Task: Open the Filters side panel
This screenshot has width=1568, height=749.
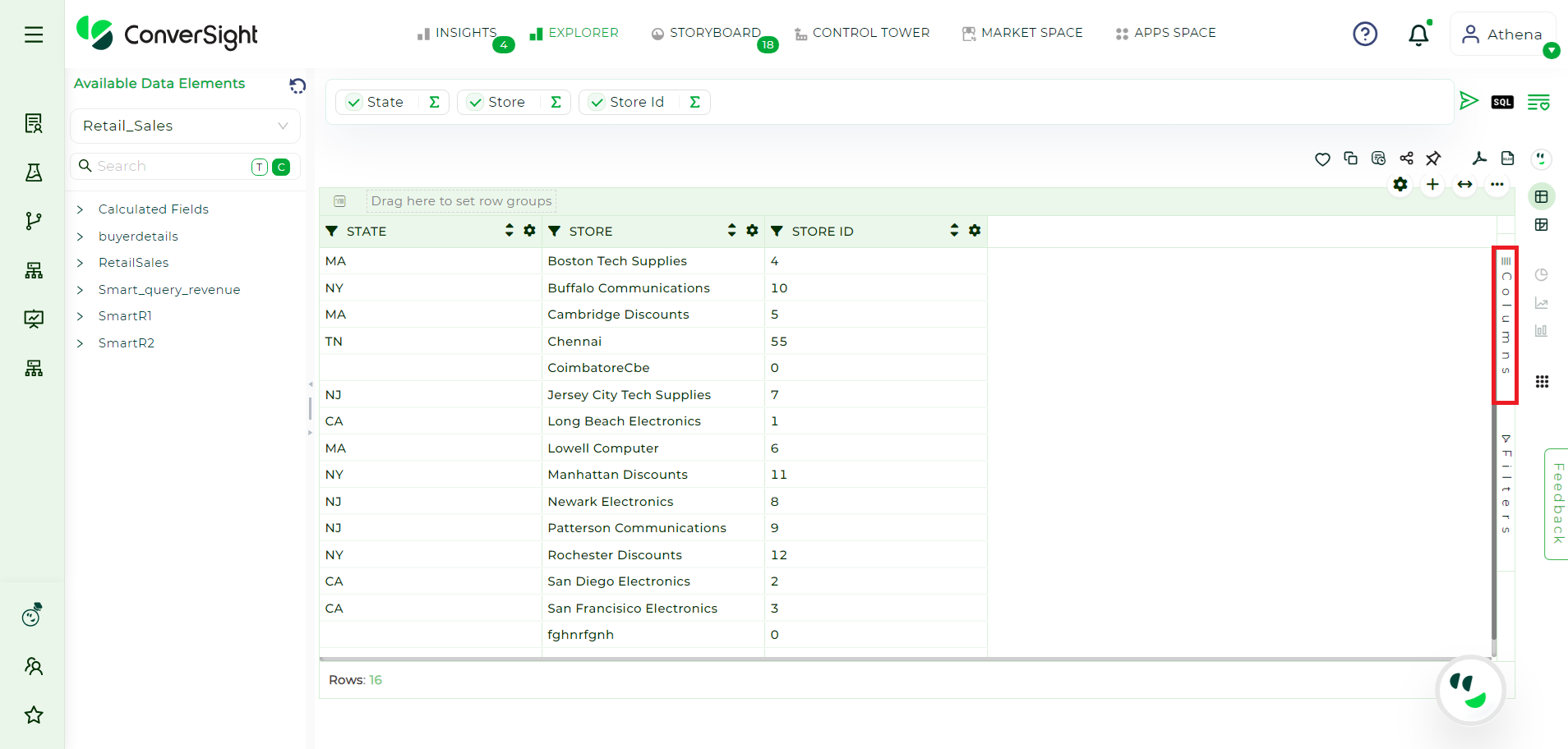Action: point(1506,485)
